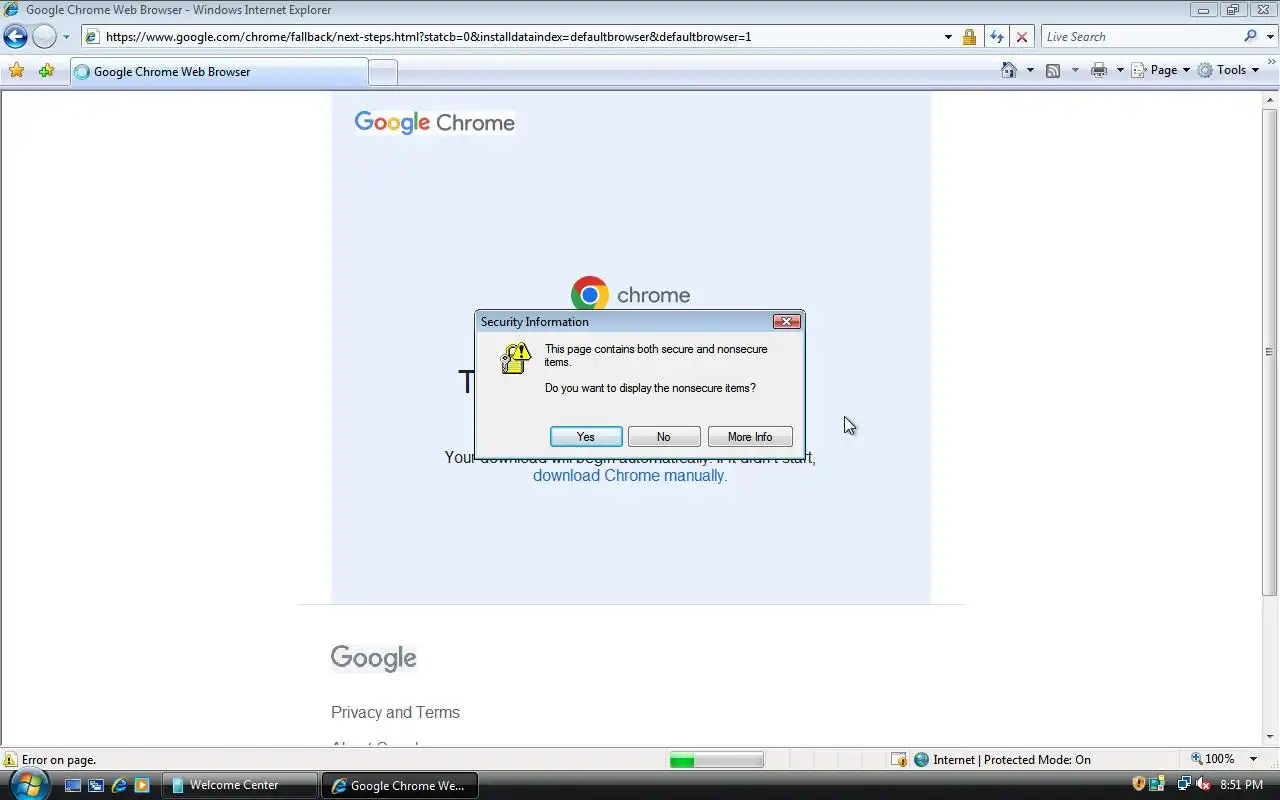This screenshot has height=800, width=1280.
Task: Click the network connection tray icon
Action: pyautogui.click(x=1184, y=785)
